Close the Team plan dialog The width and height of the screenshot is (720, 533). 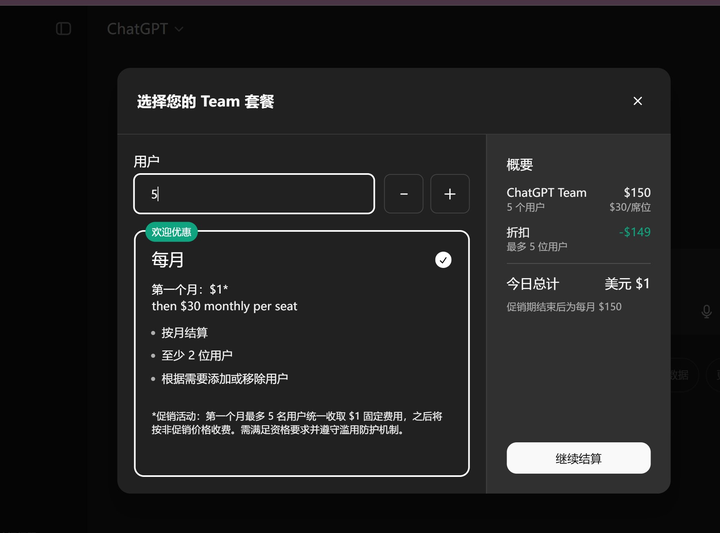pyautogui.click(x=637, y=101)
